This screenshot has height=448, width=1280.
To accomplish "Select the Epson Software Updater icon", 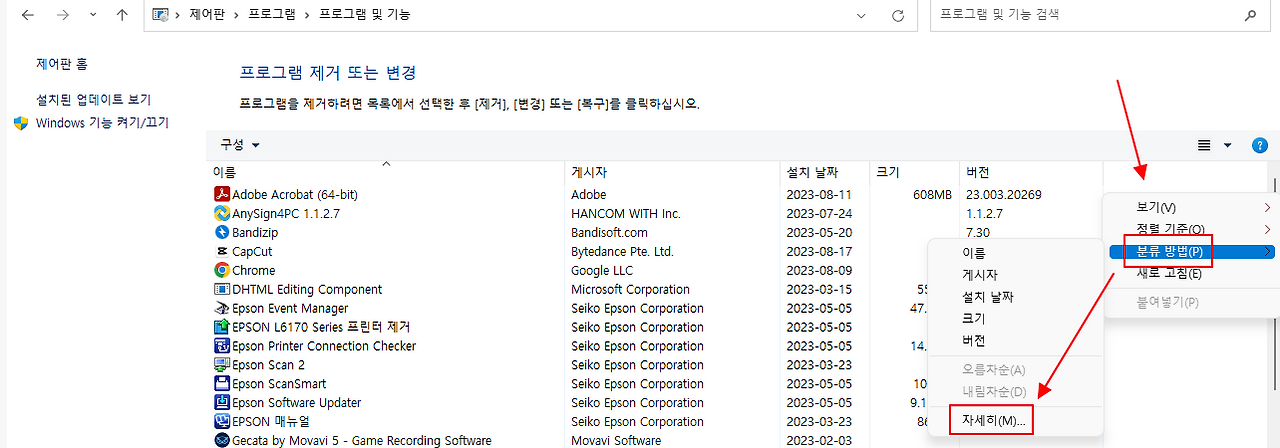I will pyautogui.click(x=222, y=403).
